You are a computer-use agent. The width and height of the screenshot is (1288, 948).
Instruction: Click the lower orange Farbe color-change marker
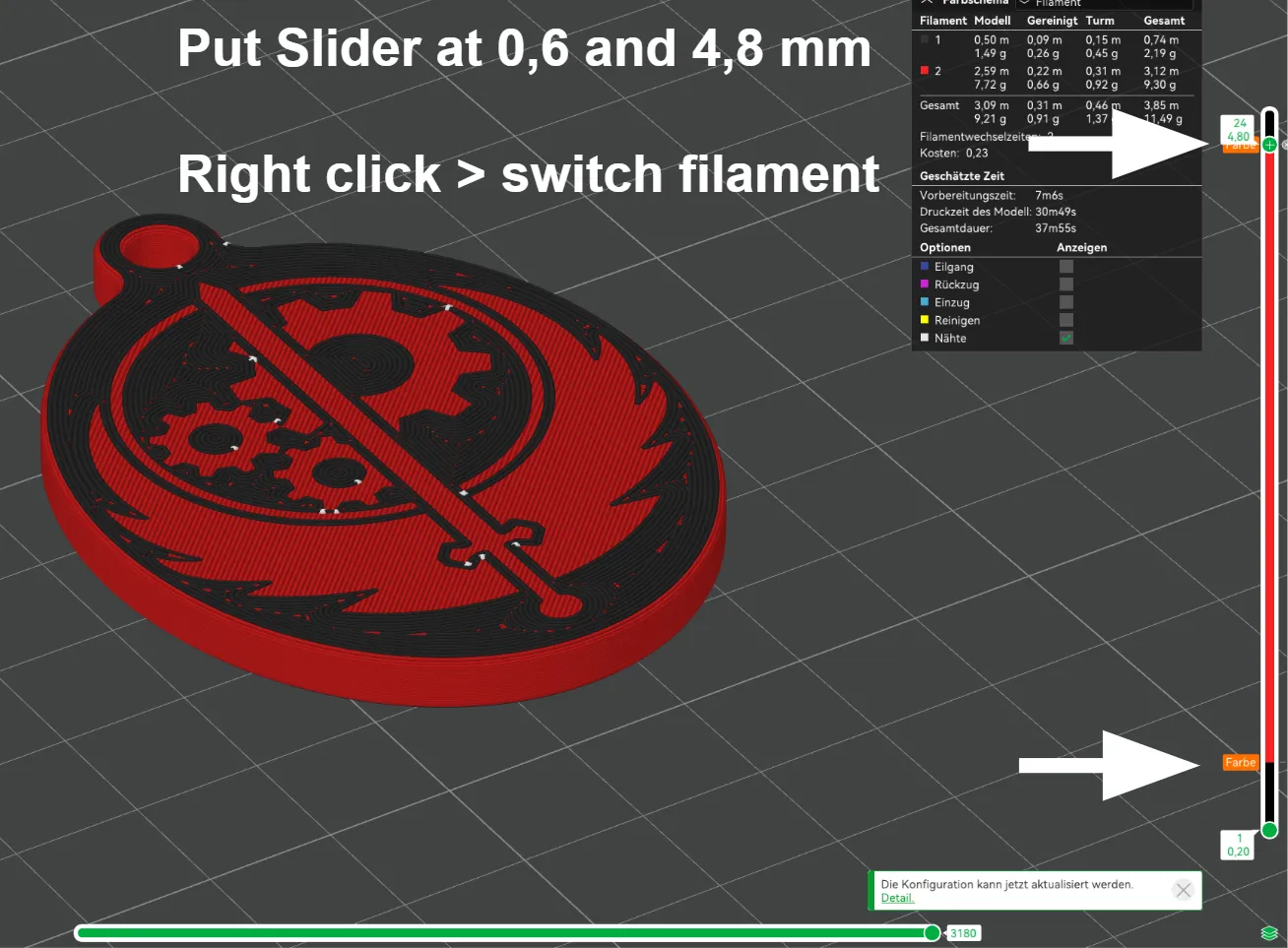(x=1240, y=762)
